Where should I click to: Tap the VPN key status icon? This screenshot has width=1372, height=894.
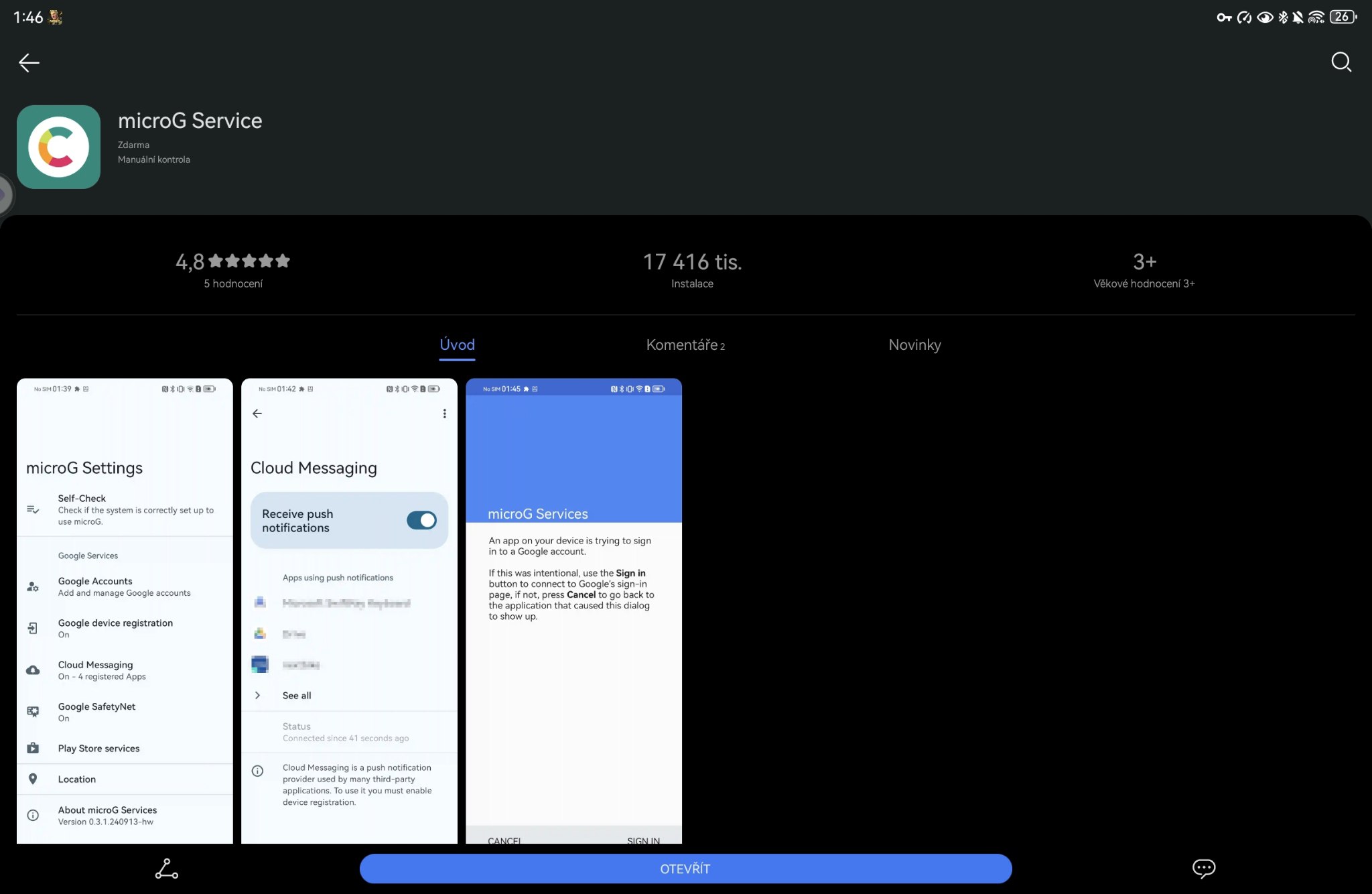coord(1224,17)
